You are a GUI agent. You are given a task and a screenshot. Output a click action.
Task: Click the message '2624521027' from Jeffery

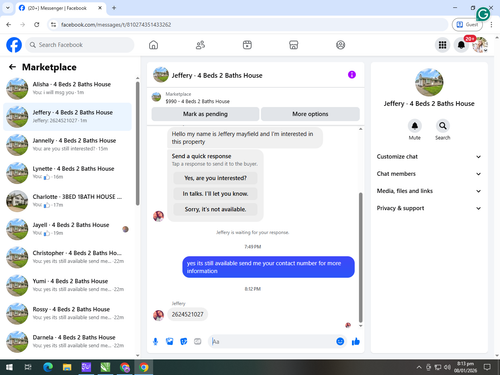pos(187,314)
